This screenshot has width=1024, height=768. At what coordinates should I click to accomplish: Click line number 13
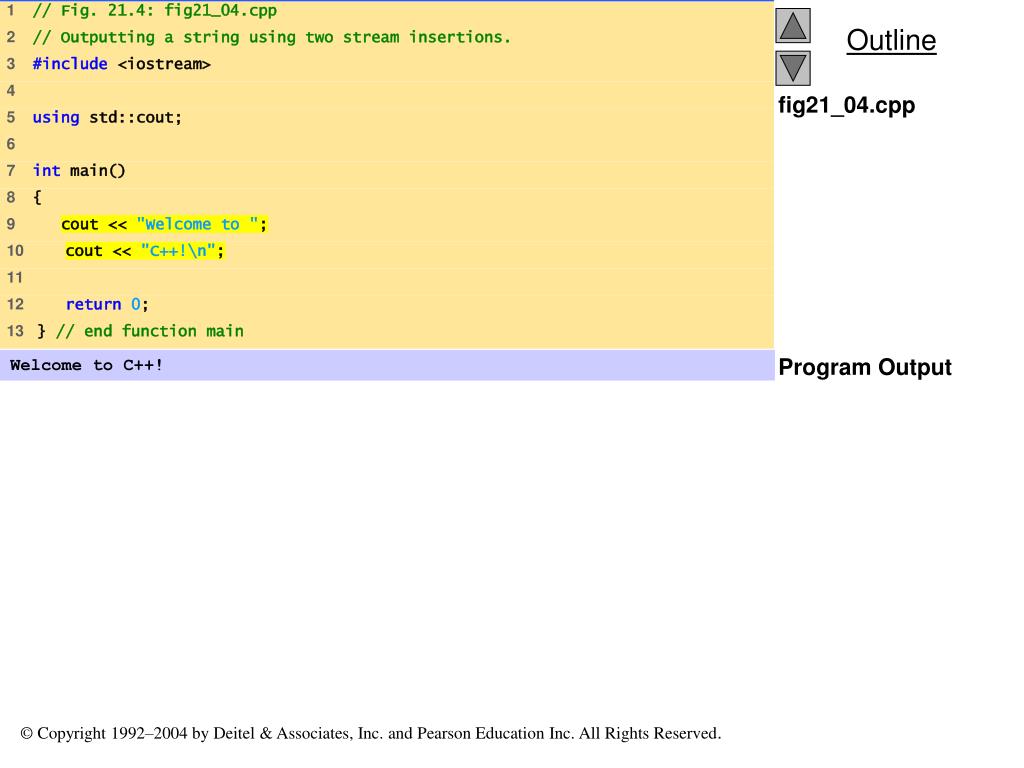tap(15, 331)
